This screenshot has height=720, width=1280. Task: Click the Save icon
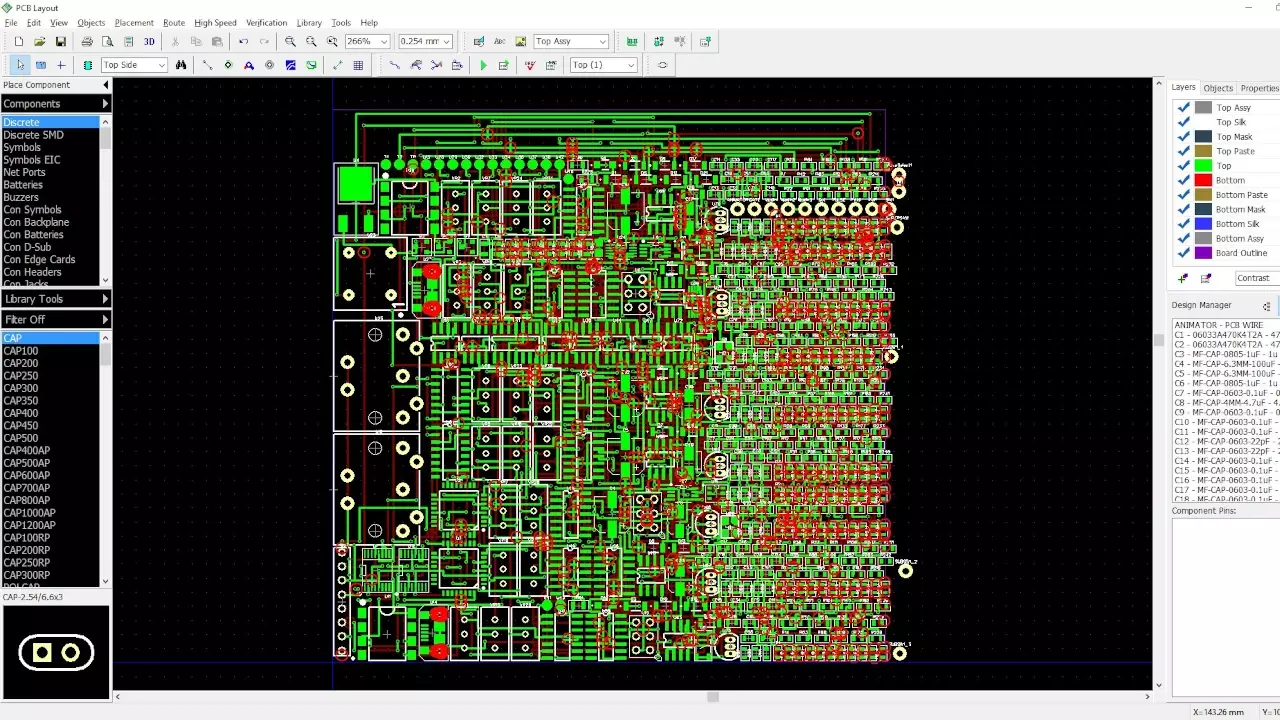[61, 41]
